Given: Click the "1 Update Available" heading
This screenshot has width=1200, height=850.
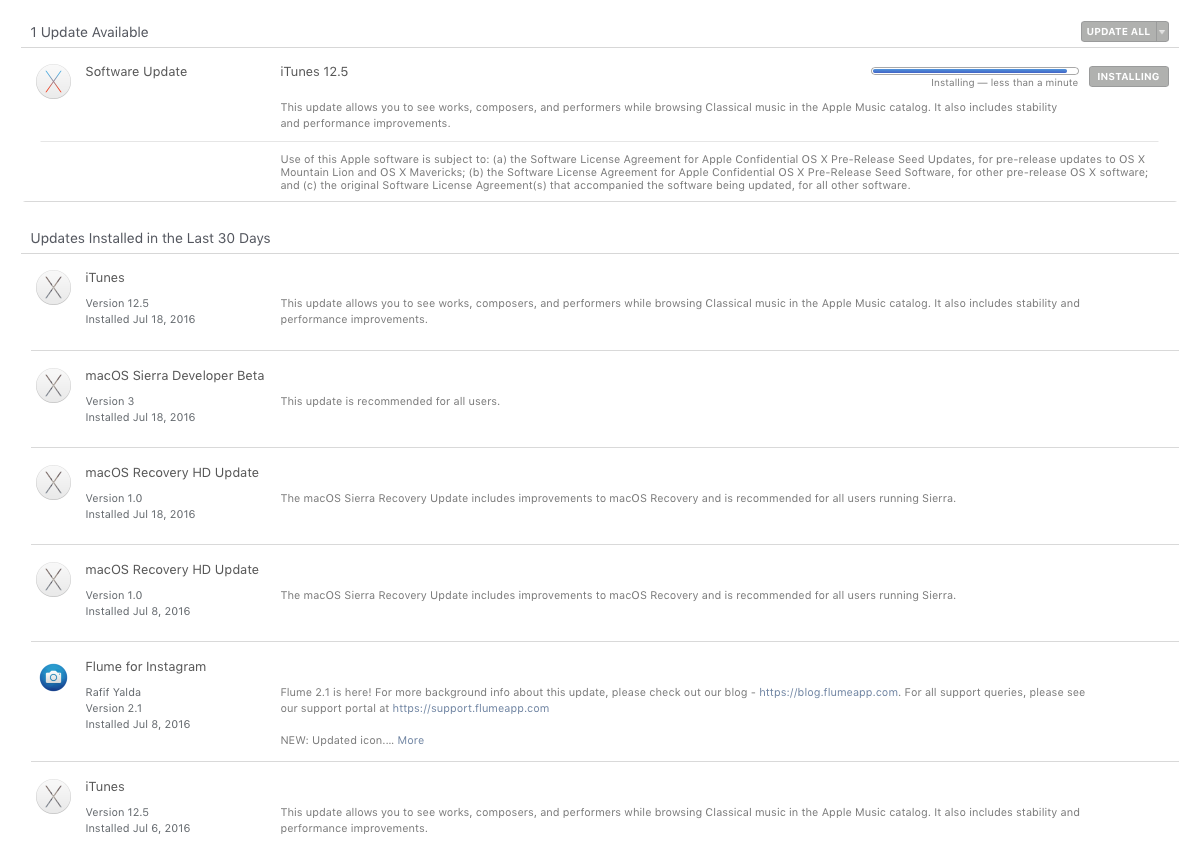Looking at the screenshot, I should (x=89, y=32).
